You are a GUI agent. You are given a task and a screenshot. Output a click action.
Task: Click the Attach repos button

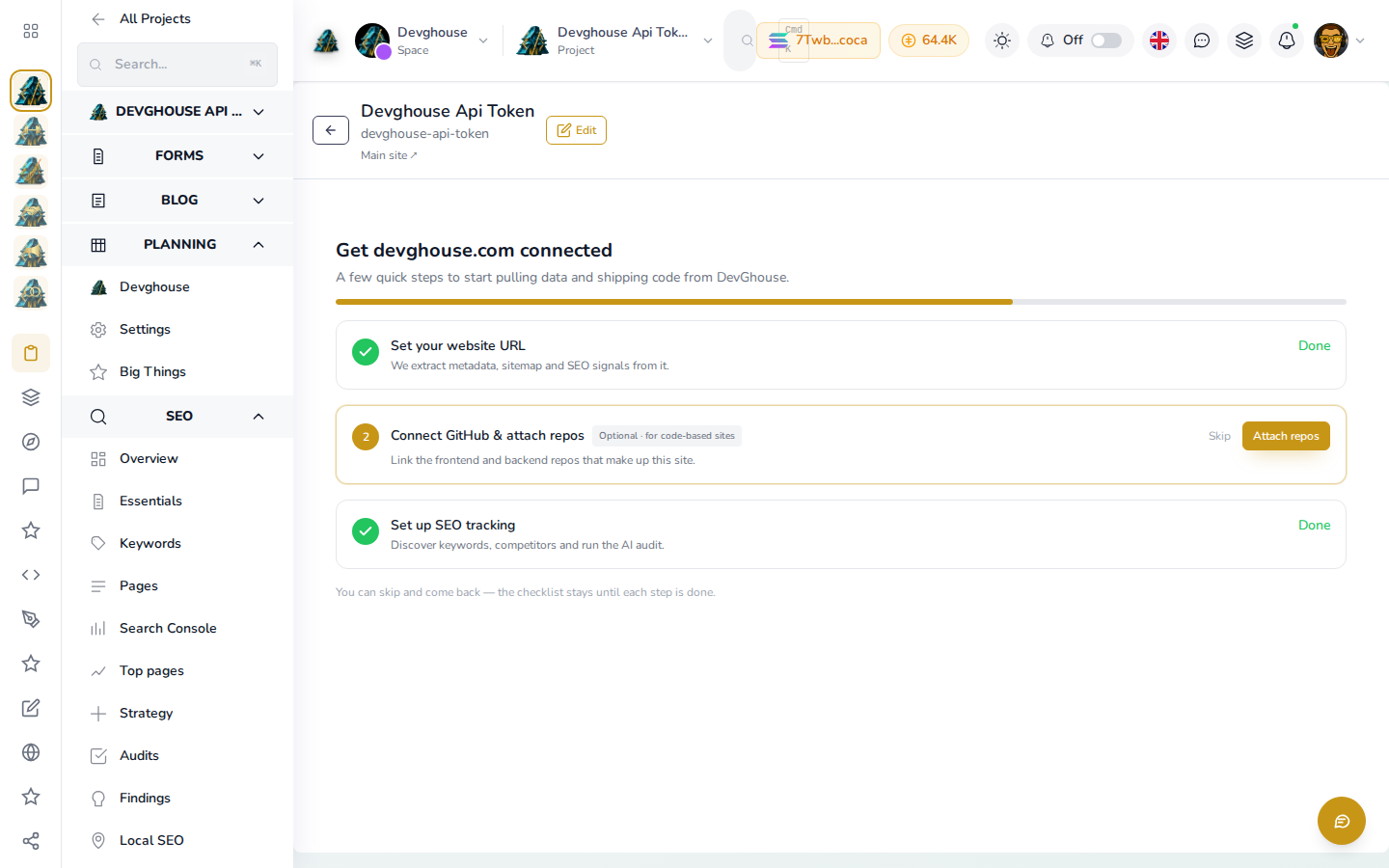[1286, 436]
